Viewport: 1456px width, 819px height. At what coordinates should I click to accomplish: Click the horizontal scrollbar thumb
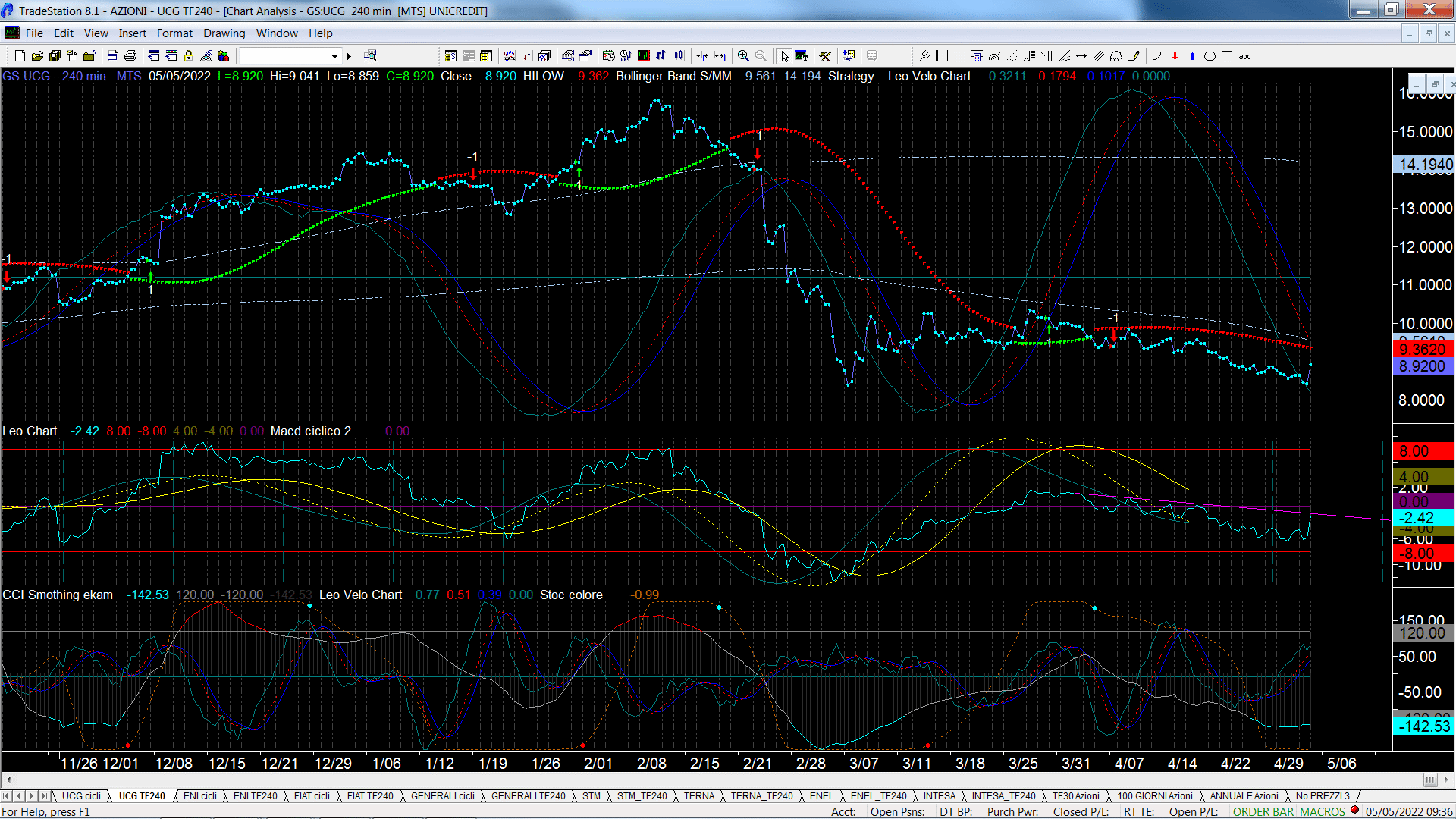(1430, 780)
